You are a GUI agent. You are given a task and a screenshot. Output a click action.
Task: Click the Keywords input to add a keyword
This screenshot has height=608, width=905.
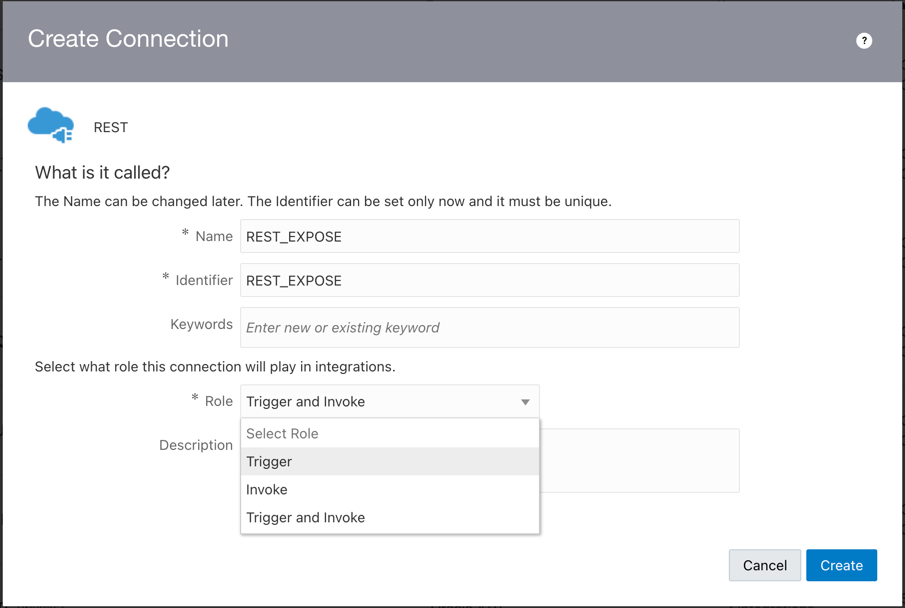490,327
